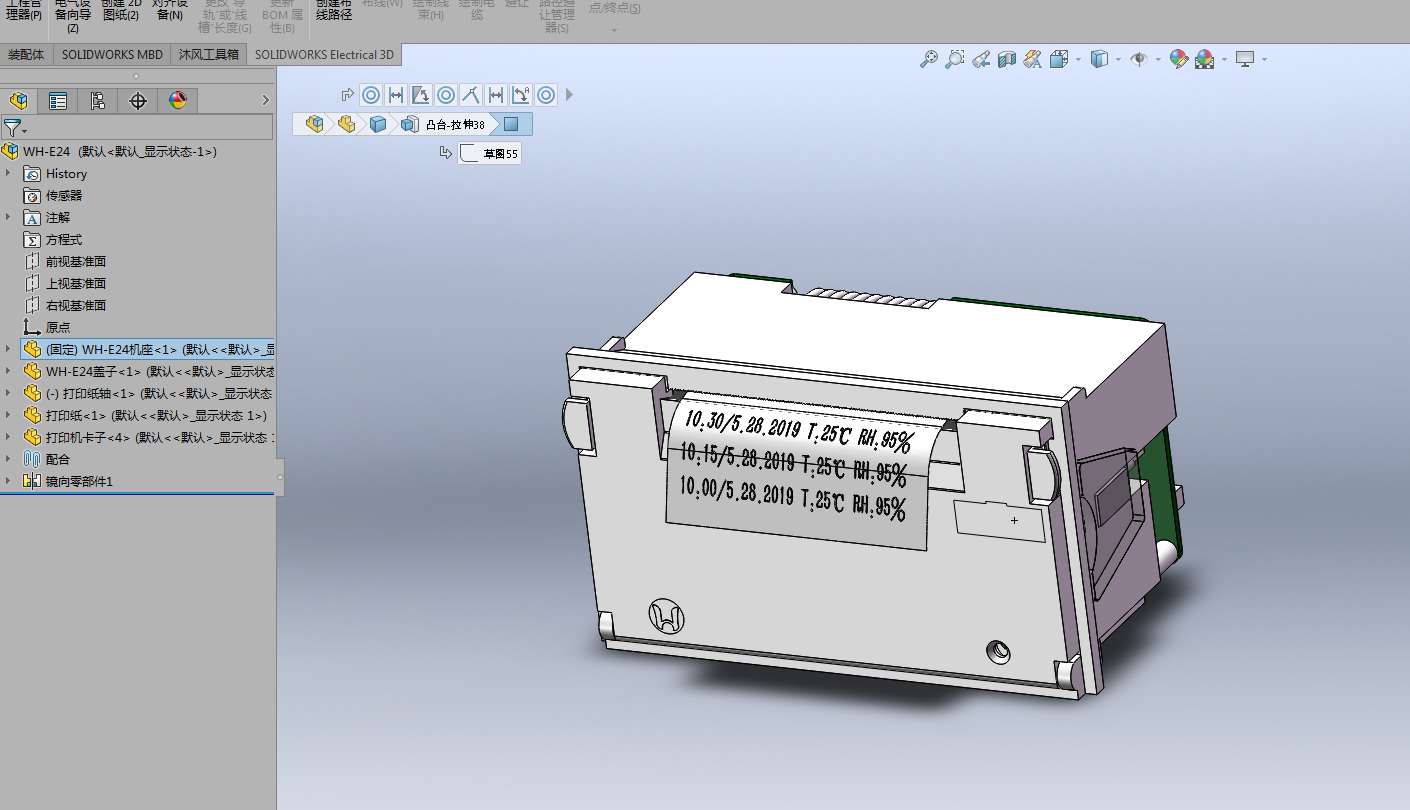The image size is (1410, 810).
Task: Click the Edit Appearance color ball icon
Action: (x=1179, y=59)
